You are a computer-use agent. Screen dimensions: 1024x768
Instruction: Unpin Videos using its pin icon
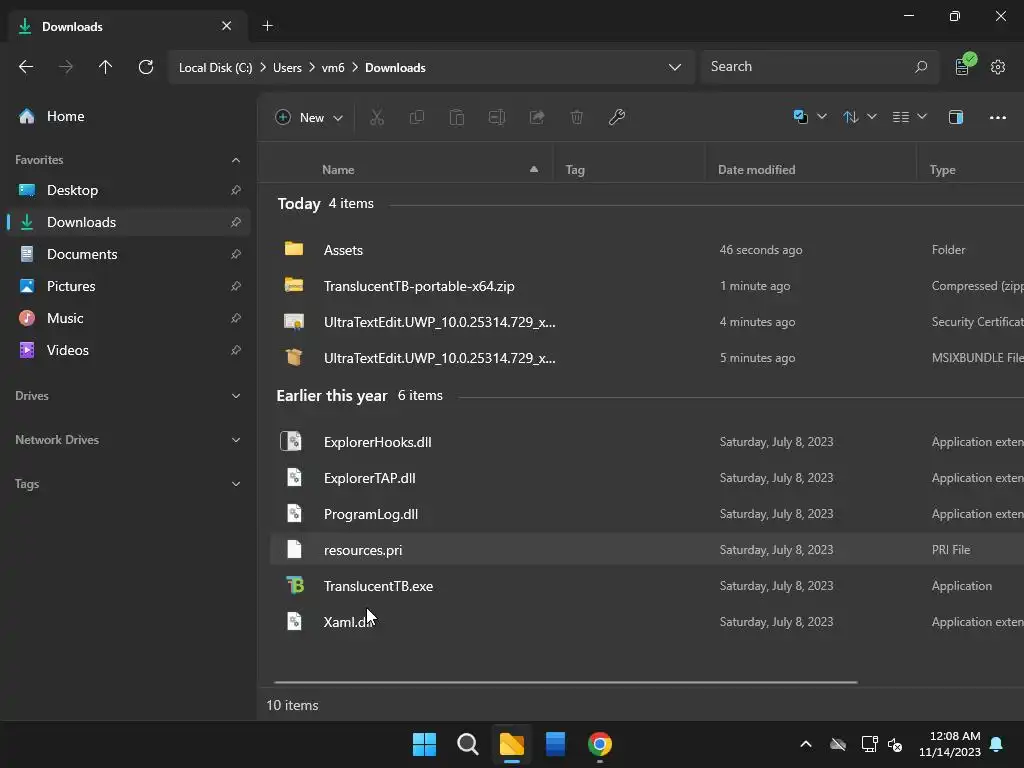tap(236, 350)
